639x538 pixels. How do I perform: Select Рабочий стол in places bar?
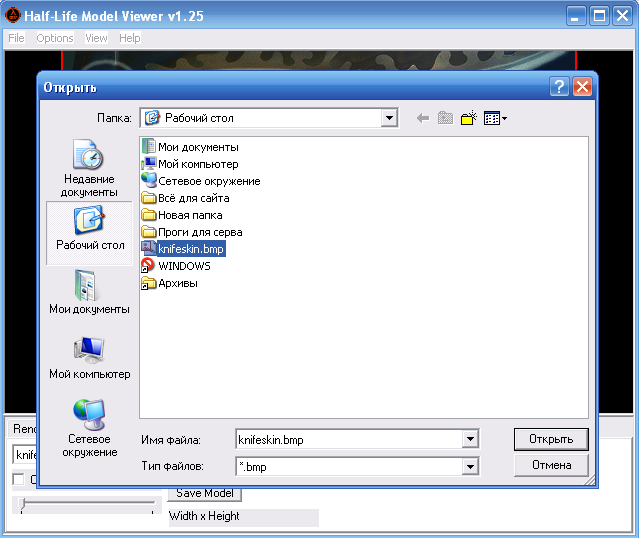(89, 230)
